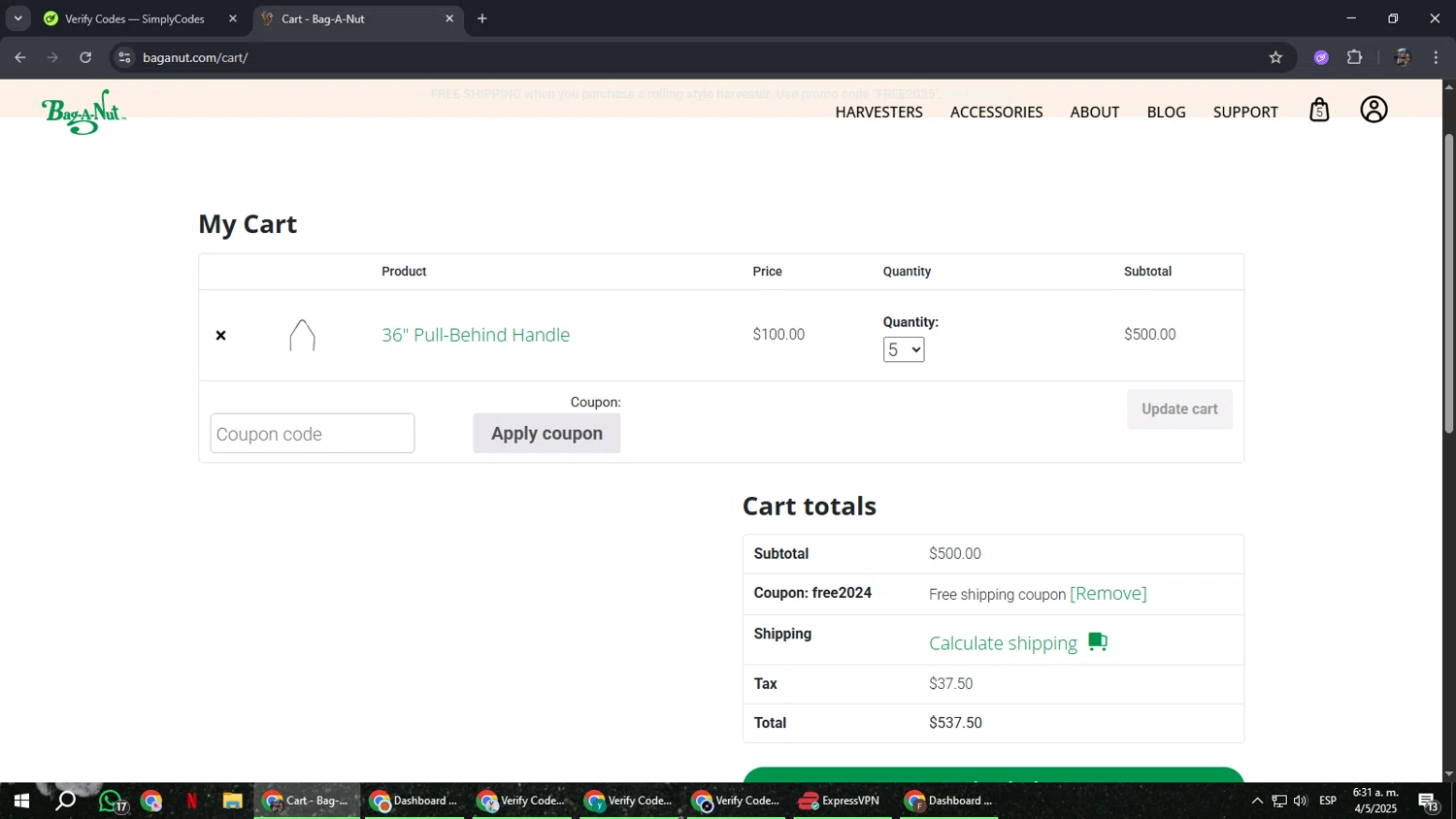
Task: Open a new browser tab
Action: (482, 18)
